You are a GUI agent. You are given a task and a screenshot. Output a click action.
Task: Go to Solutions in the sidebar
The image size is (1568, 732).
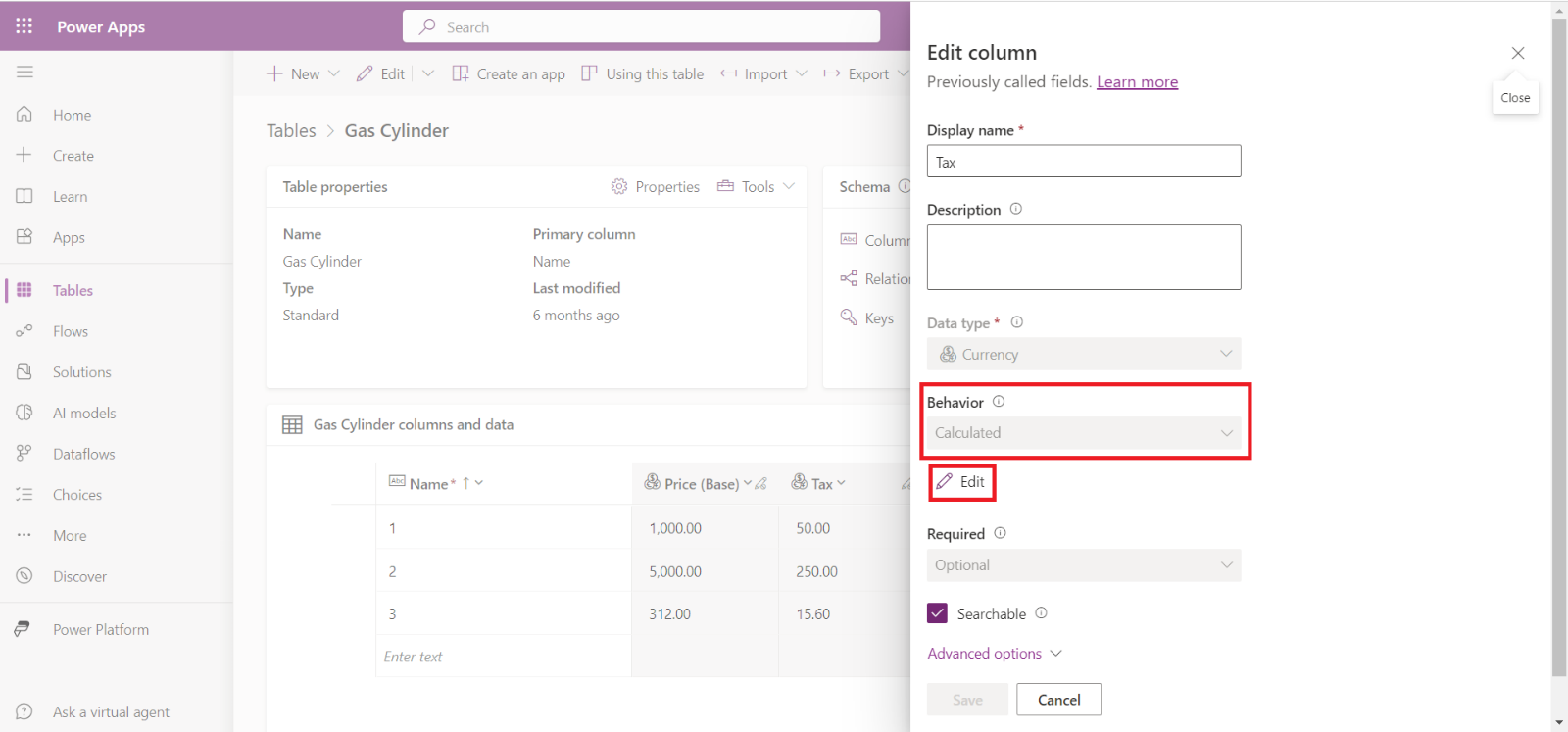pos(81,372)
